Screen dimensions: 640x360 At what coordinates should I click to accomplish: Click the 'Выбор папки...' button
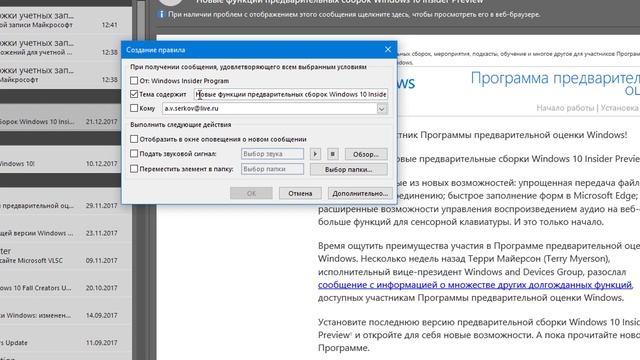click(x=349, y=169)
